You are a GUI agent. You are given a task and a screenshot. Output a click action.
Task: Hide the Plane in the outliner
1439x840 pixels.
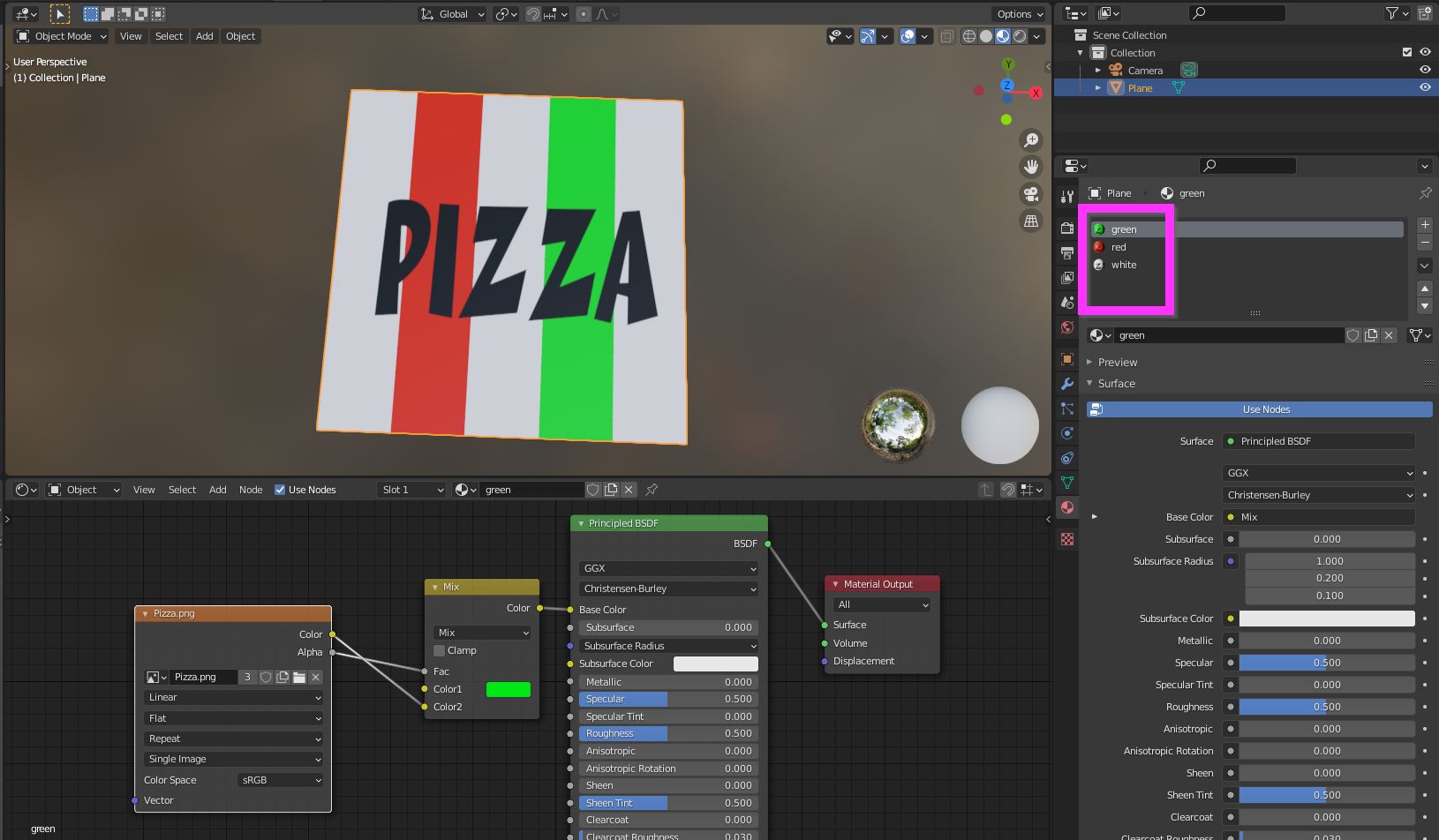(x=1424, y=87)
